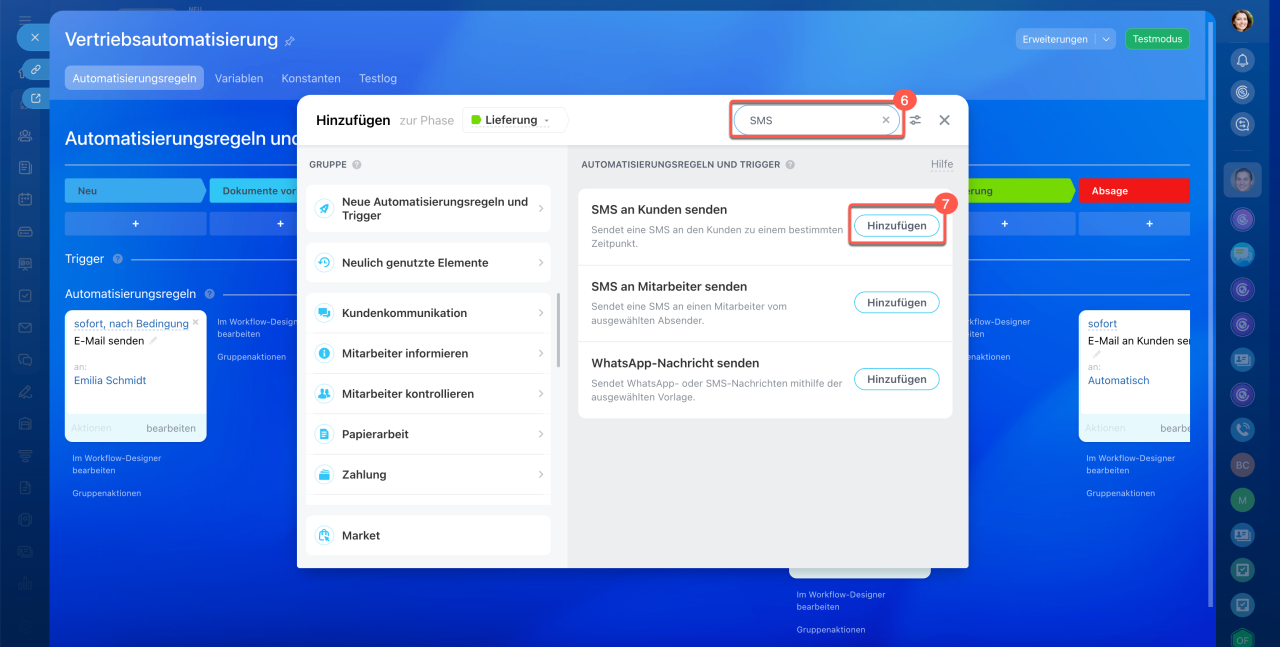Close the Hinzufügen dialog

[944, 120]
